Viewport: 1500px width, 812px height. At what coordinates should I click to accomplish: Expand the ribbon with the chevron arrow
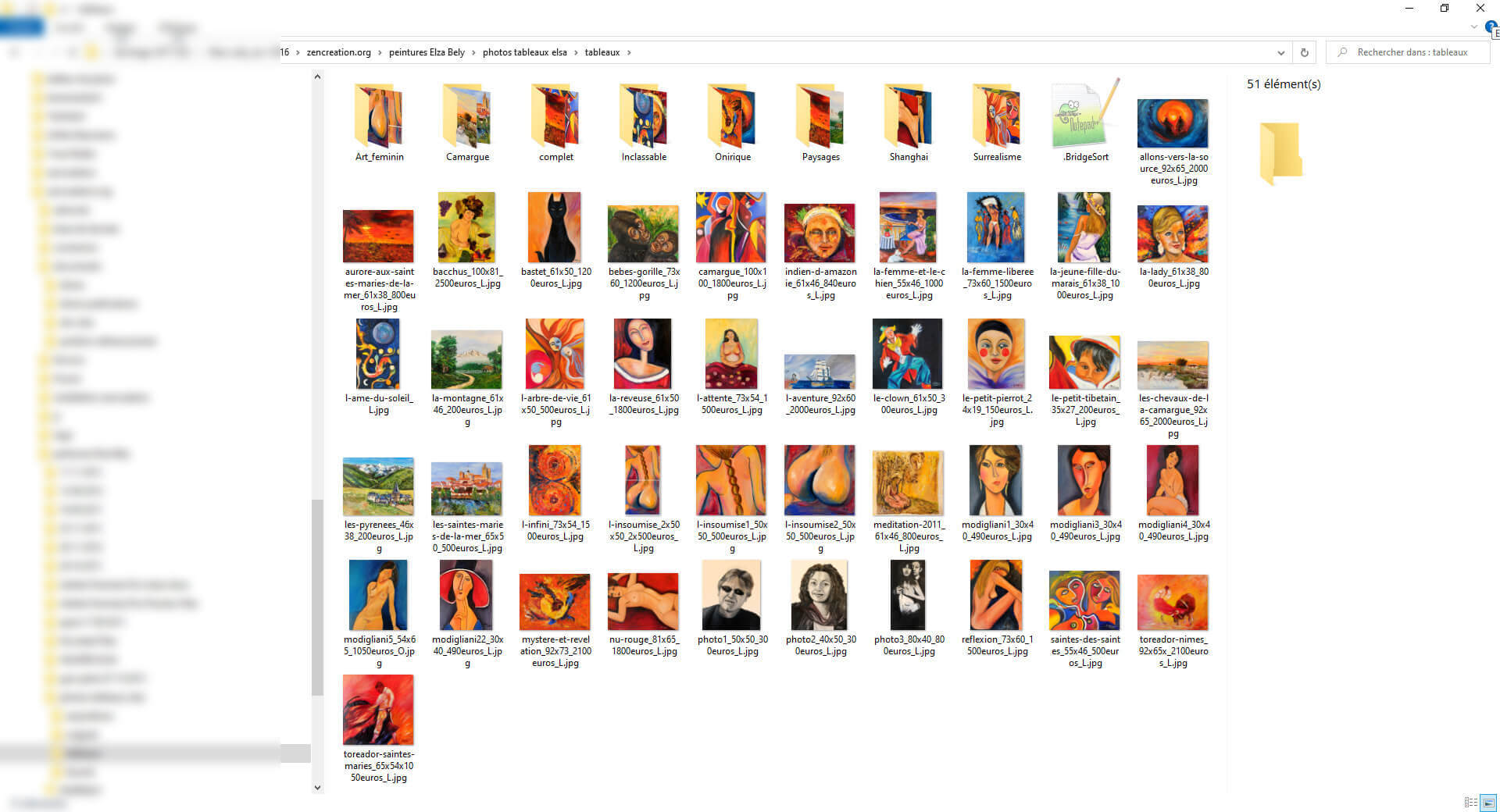(x=1474, y=27)
